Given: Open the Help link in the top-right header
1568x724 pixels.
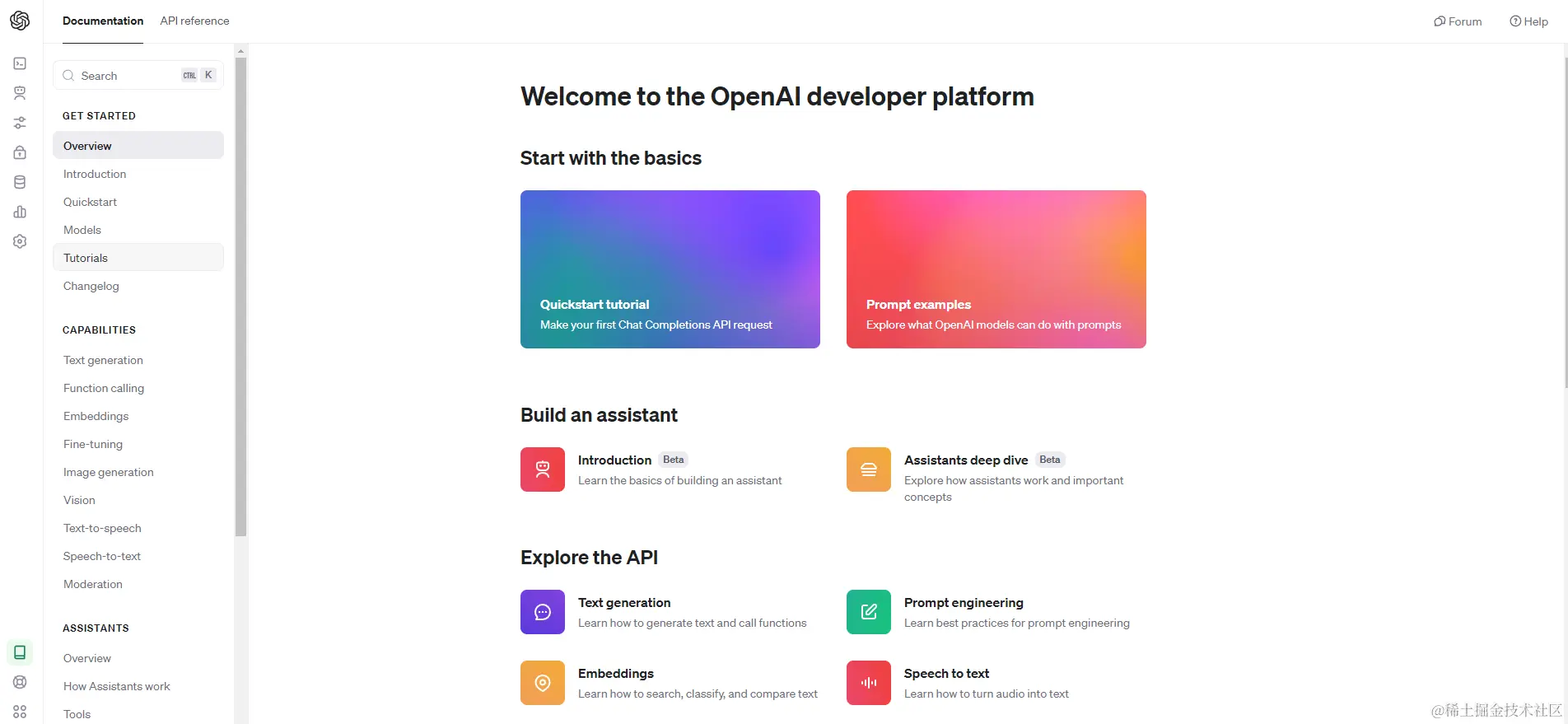Looking at the screenshot, I should 1528,21.
